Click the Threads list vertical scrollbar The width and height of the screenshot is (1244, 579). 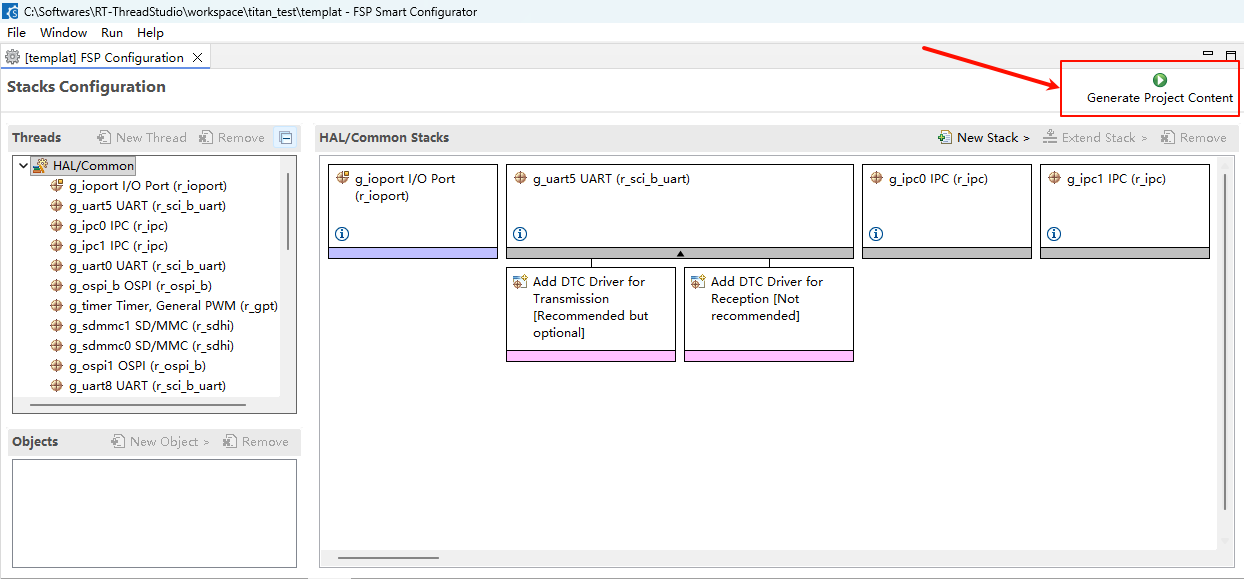[x=288, y=212]
